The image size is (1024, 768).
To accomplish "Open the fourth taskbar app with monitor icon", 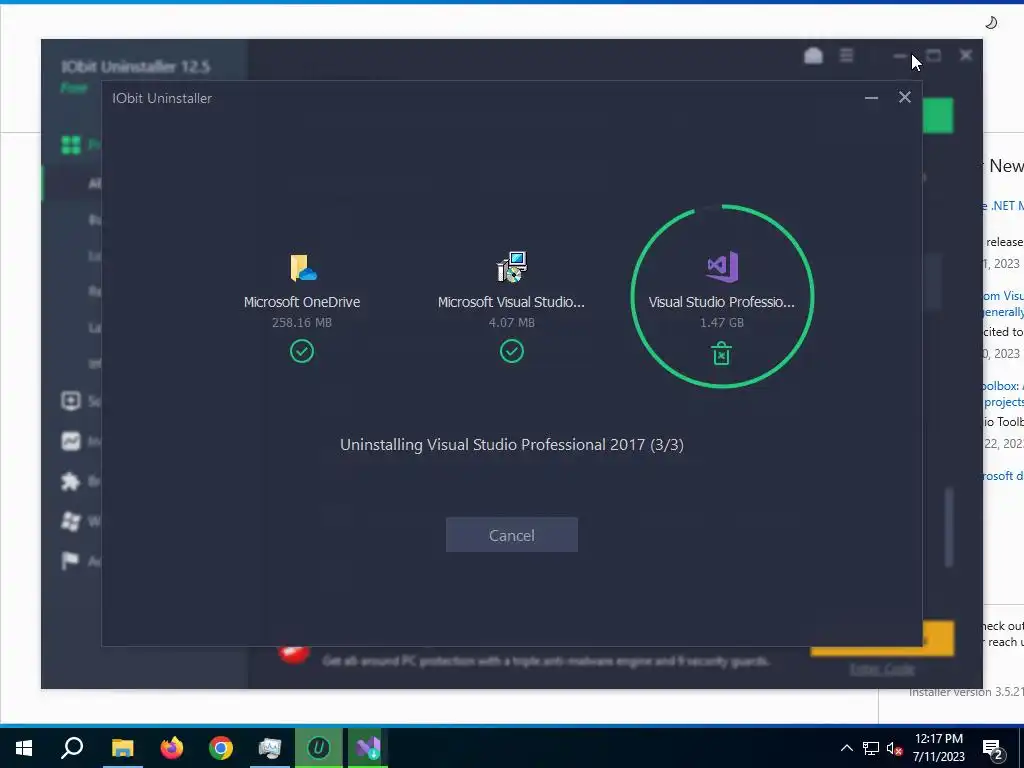I will (270, 747).
